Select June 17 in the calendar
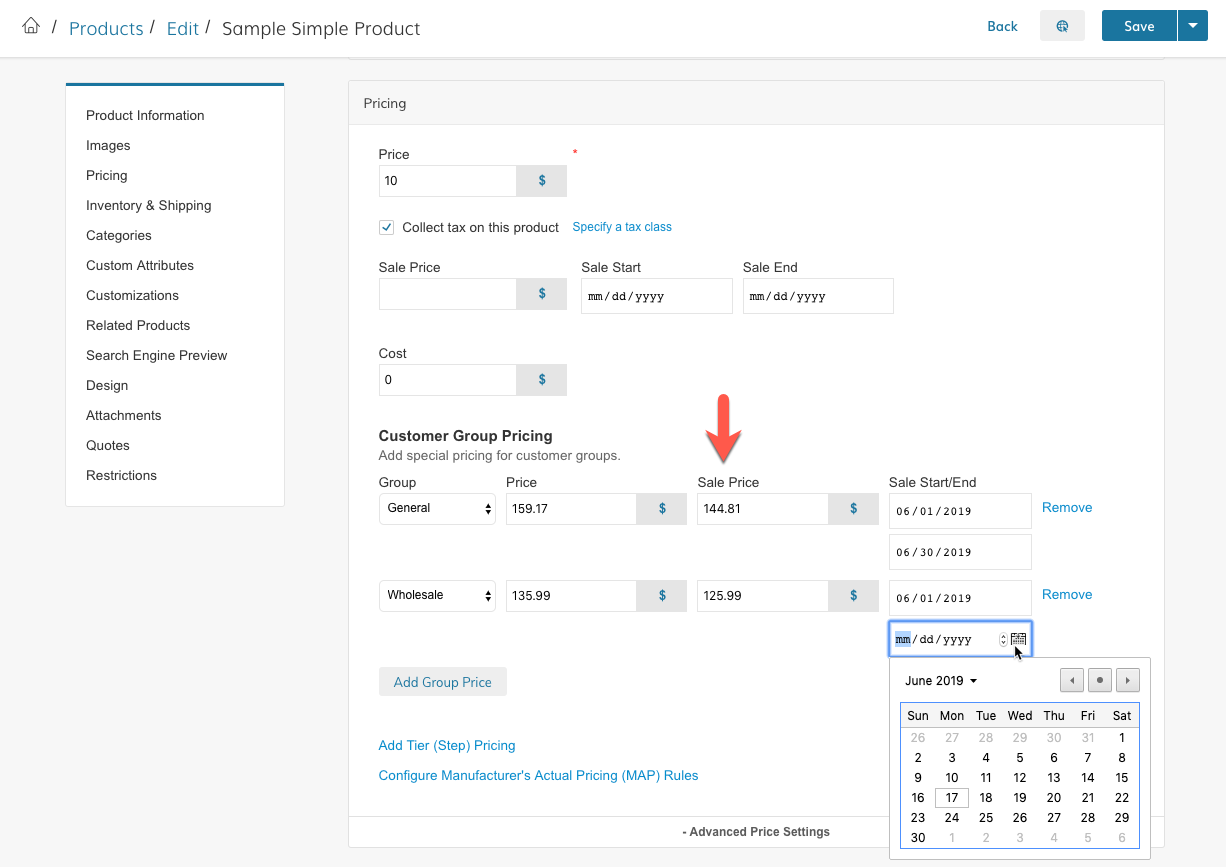Viewport: 1226px width, 867px height. (x=952, y=798)
